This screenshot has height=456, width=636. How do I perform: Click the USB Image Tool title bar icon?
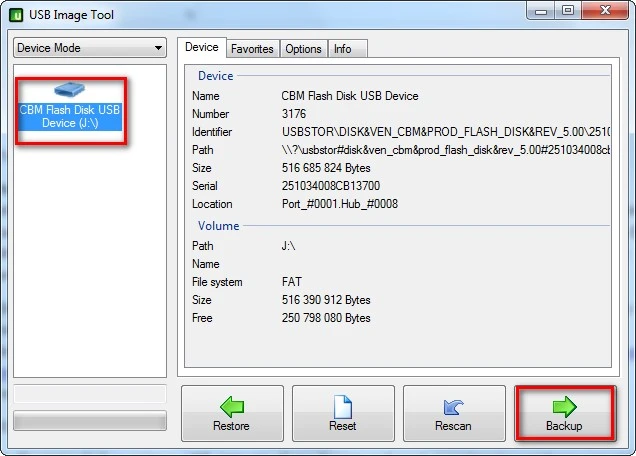(x=16, y=15)
